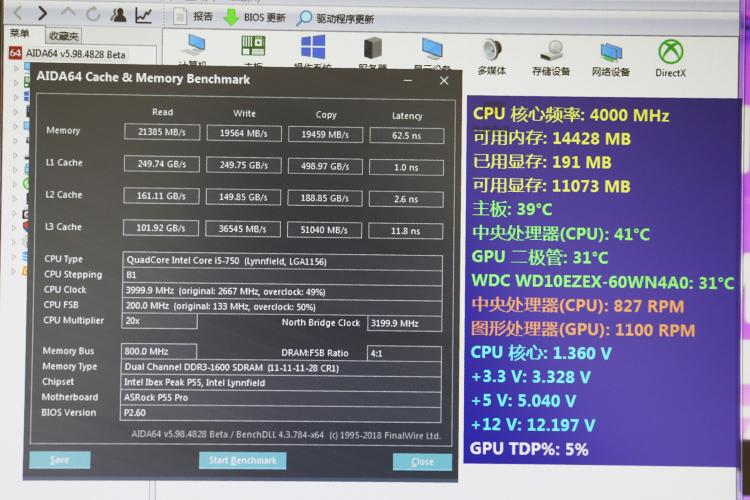Switch to the 菜单 tab
Screen dimensions: 750x500
[x=20, y=33]
